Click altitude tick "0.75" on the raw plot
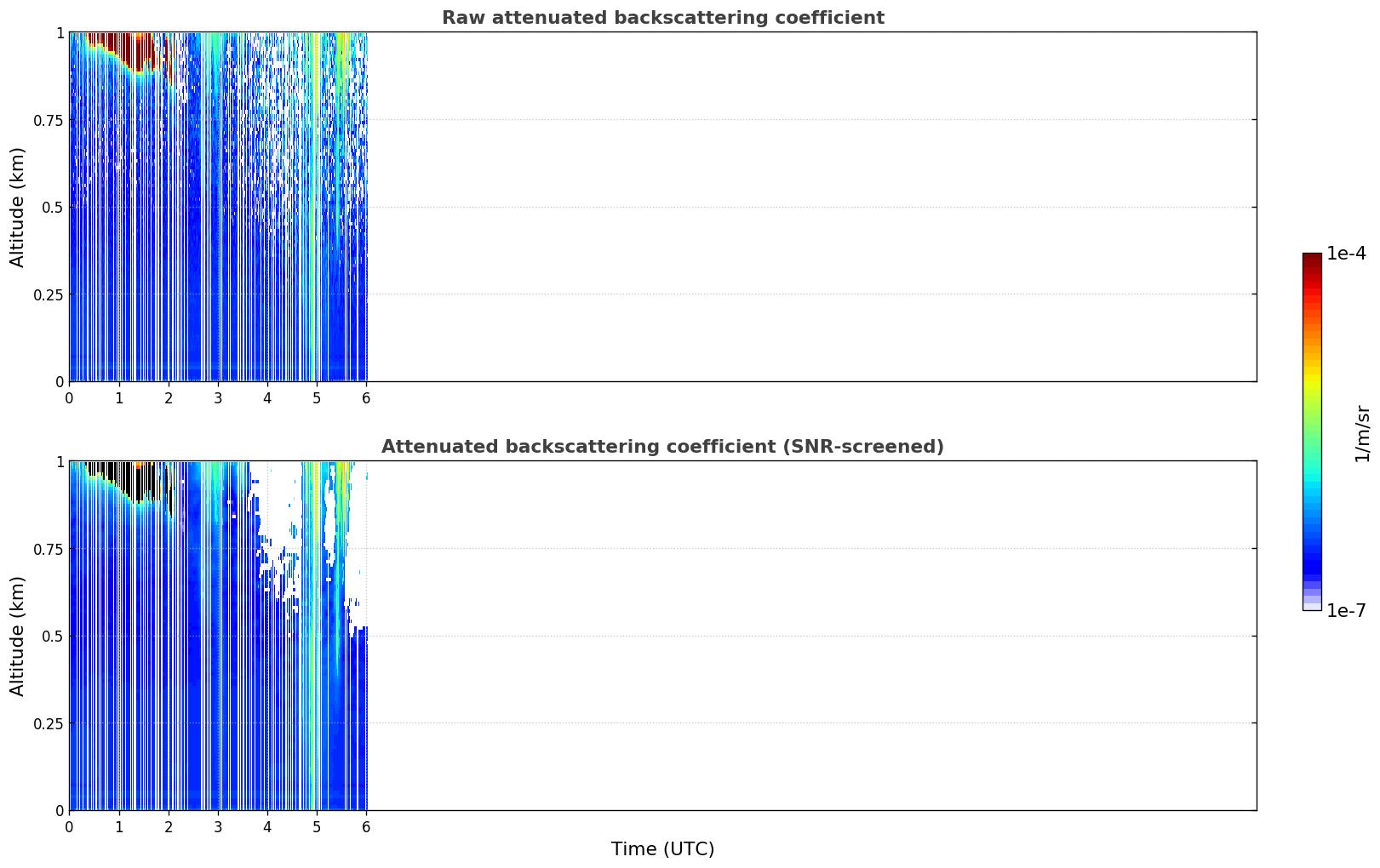 [49, 120]
